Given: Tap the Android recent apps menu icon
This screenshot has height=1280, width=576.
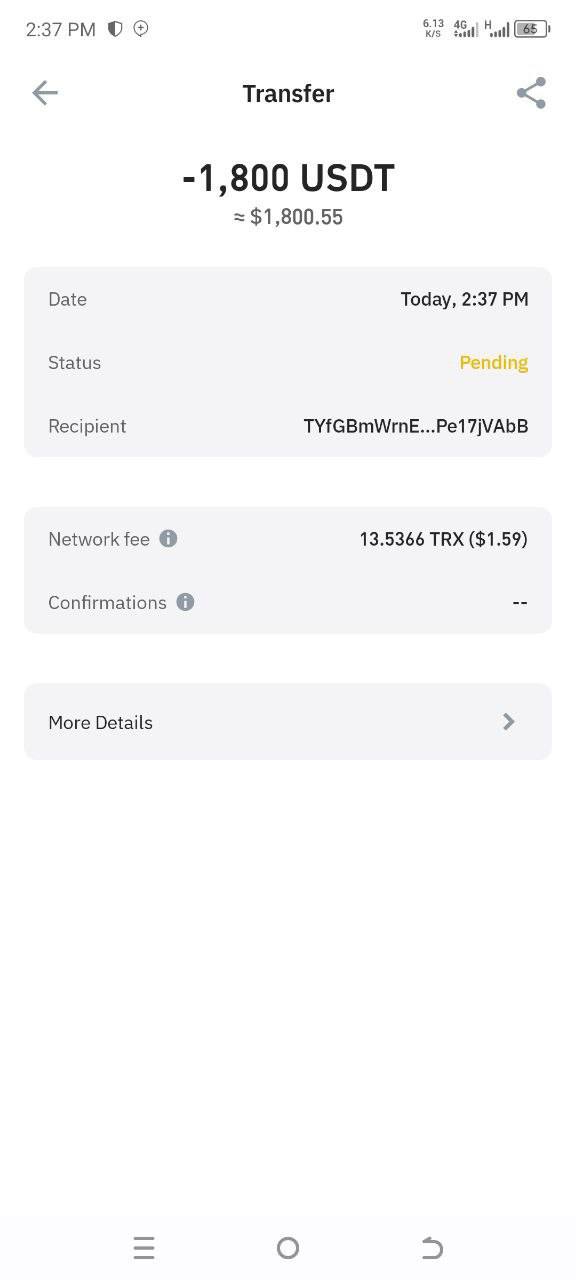Looking at the screenshot, I should pos(144,1247).
